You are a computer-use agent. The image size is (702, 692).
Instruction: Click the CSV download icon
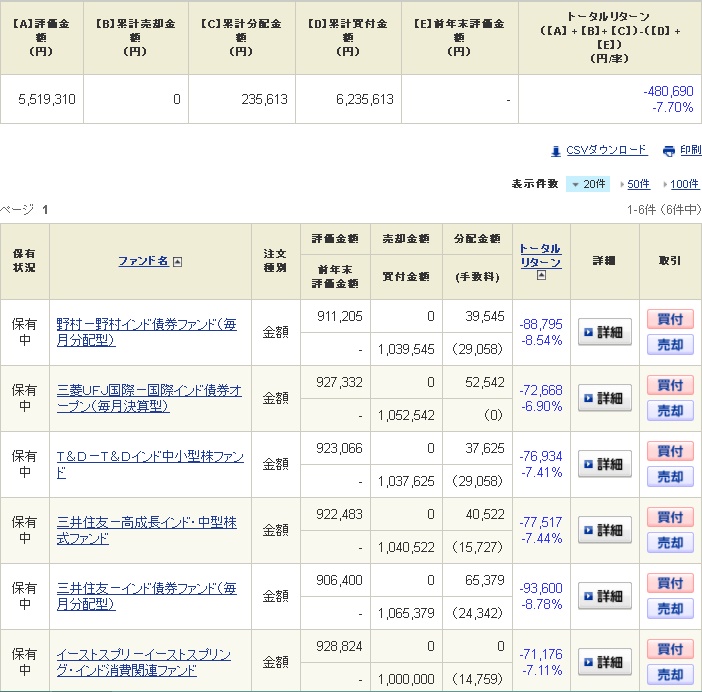click(x=556, y=151)
